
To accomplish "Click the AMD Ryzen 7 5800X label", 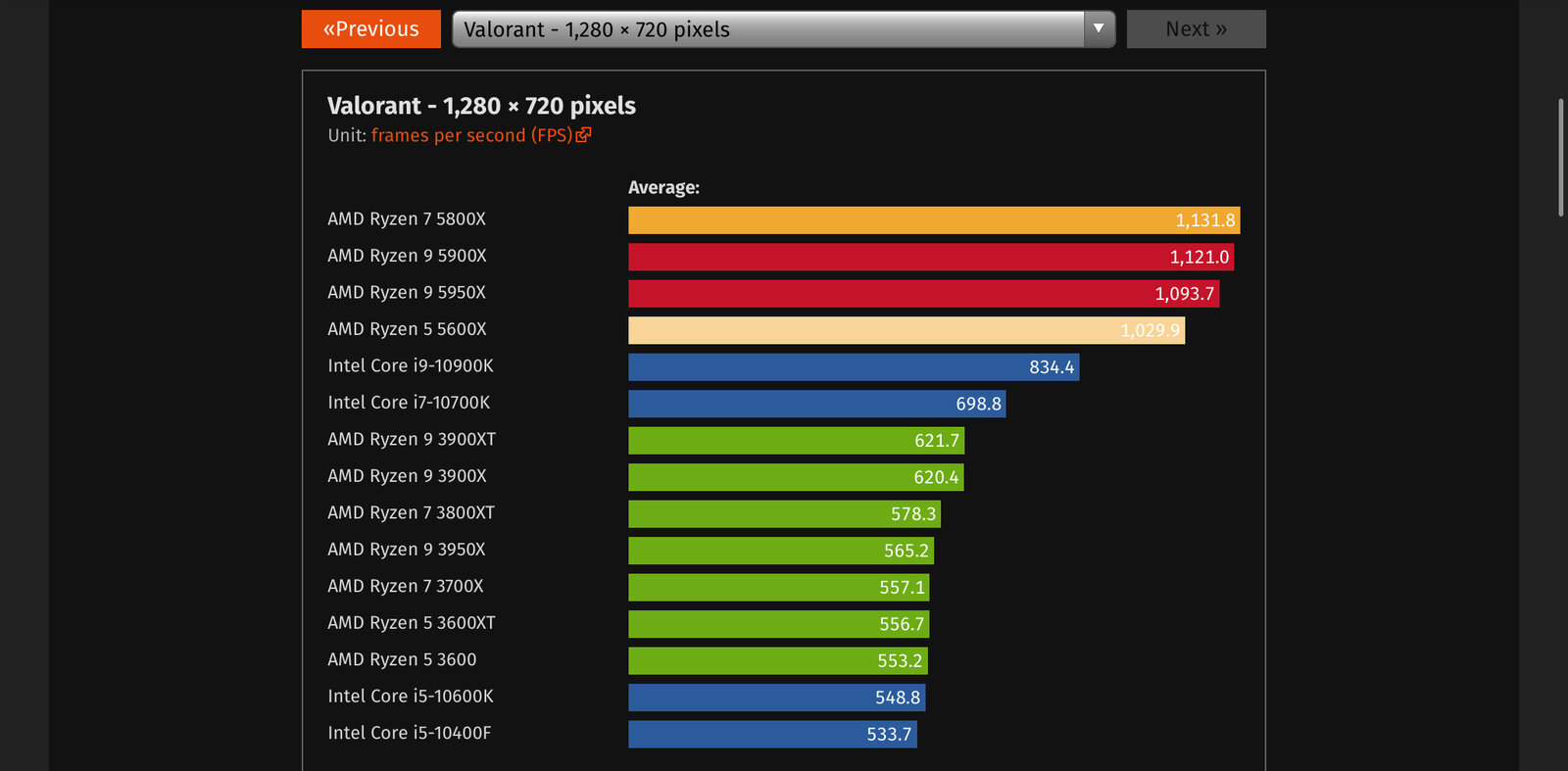I will [x=407, y=219].
